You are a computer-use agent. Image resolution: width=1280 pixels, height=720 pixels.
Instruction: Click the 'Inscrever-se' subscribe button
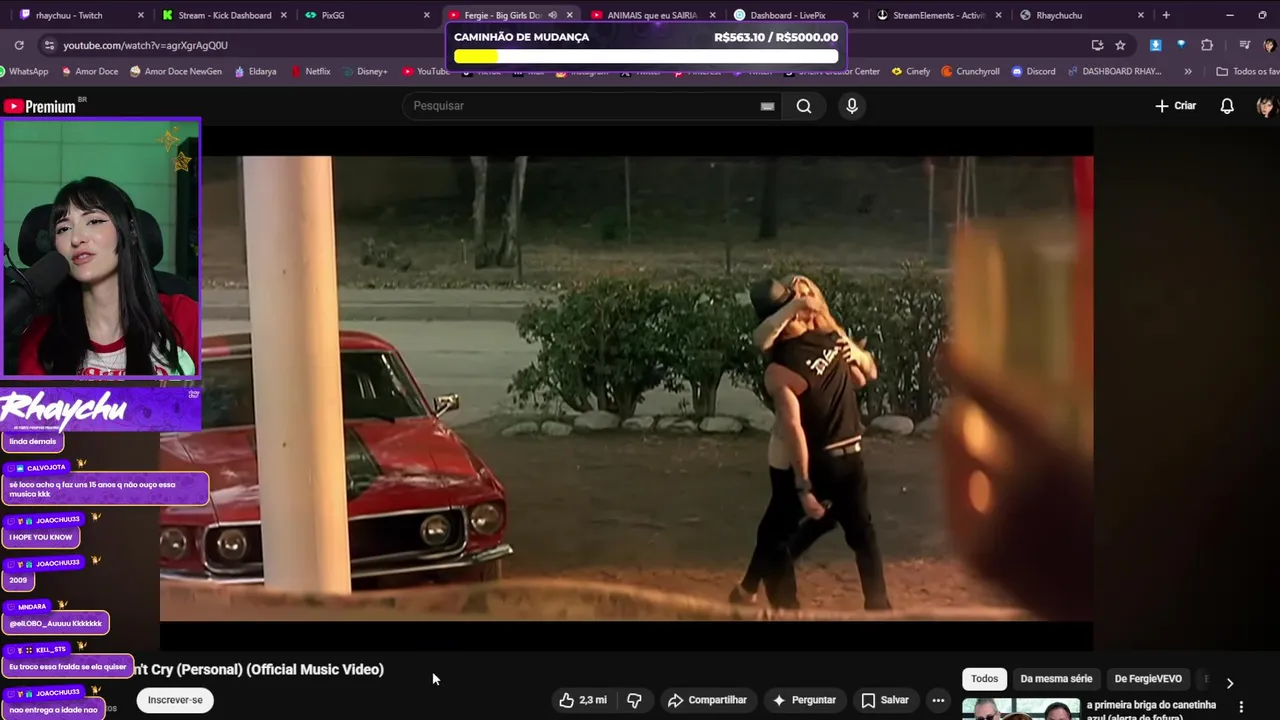(175, 700)
